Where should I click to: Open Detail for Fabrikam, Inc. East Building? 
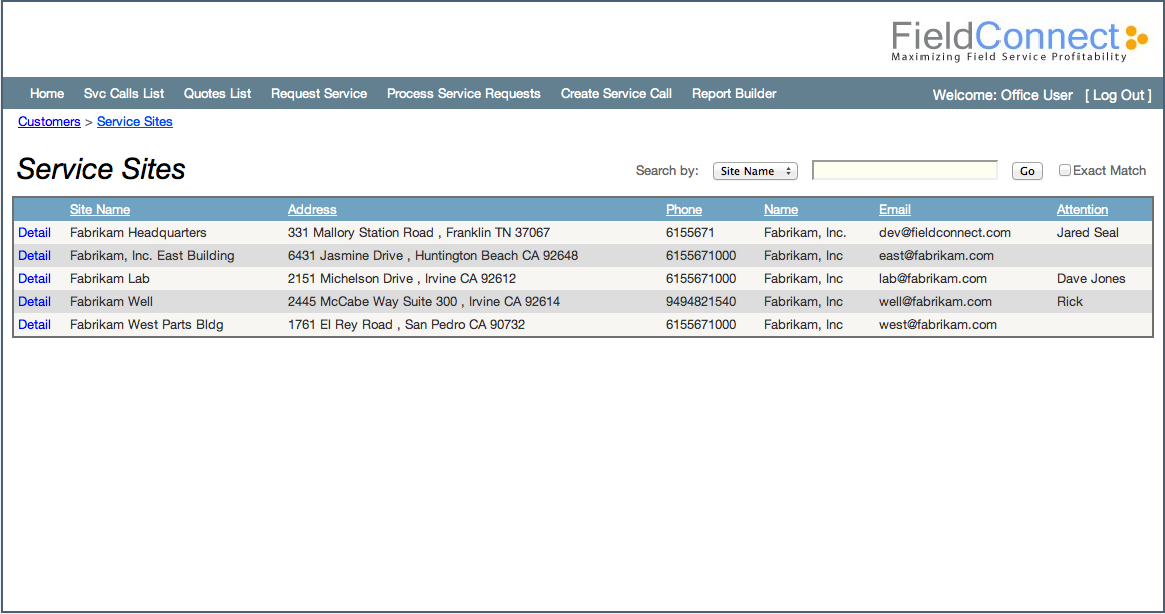click(x=34, y=256)
